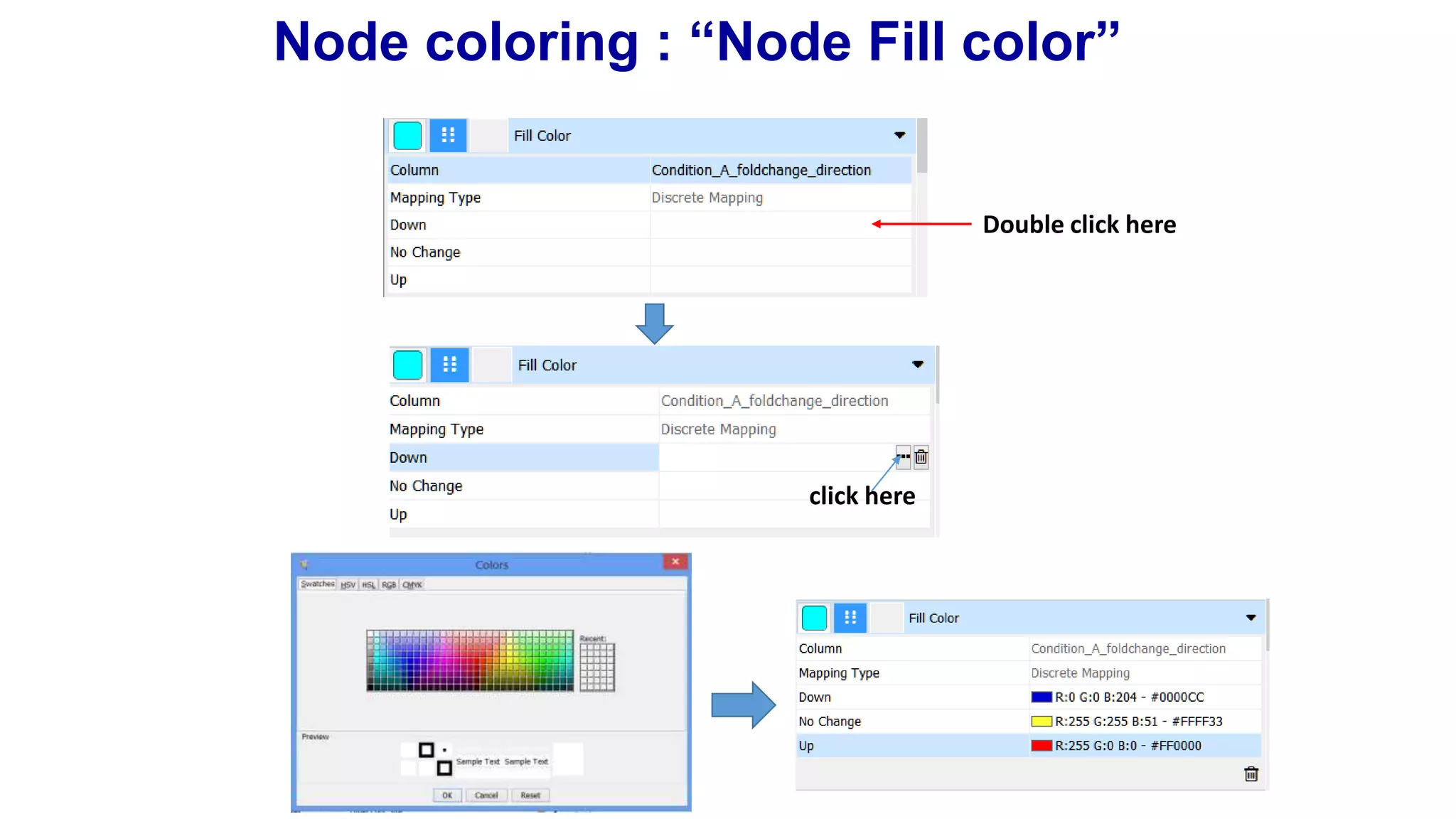Click the blue #0000CC swatch in the Down row

[1042, 697]
